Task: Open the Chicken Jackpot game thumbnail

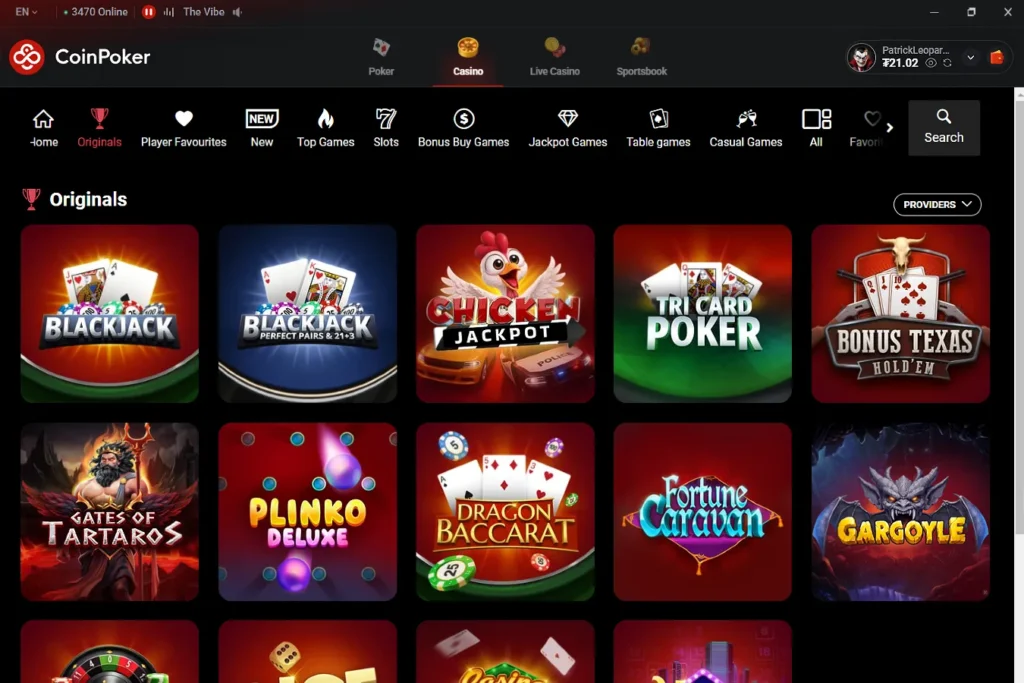Action: 505,313
